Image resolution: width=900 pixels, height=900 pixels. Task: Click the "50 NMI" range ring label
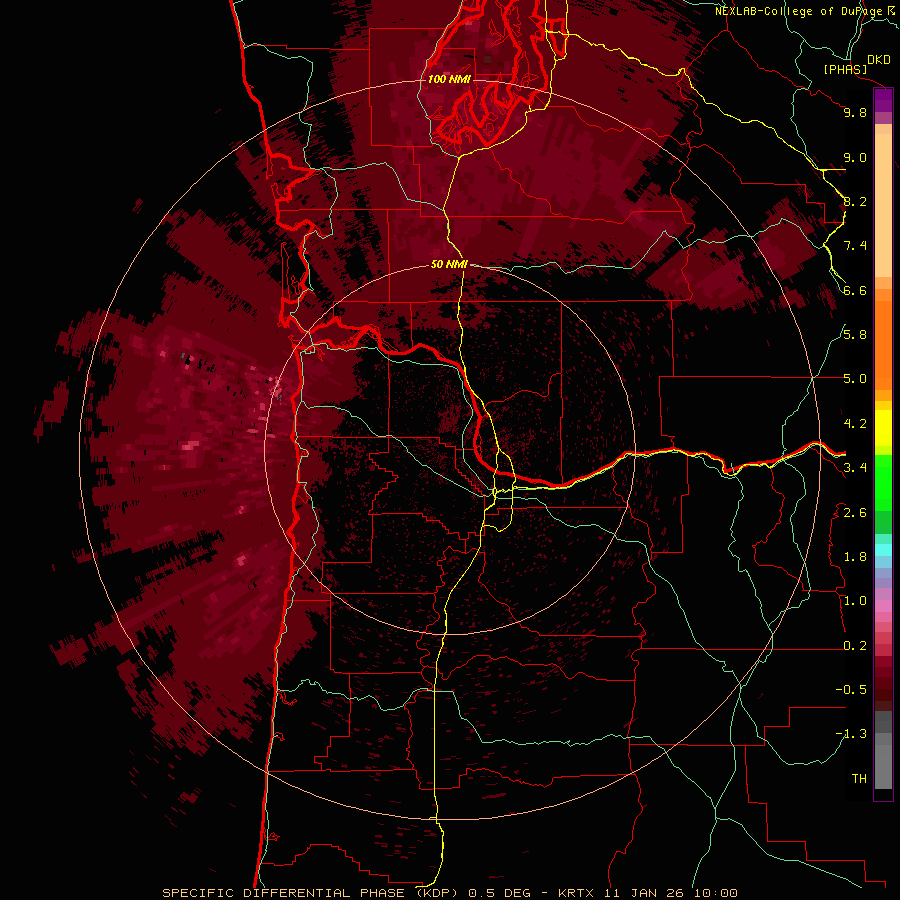pos(449,264)
